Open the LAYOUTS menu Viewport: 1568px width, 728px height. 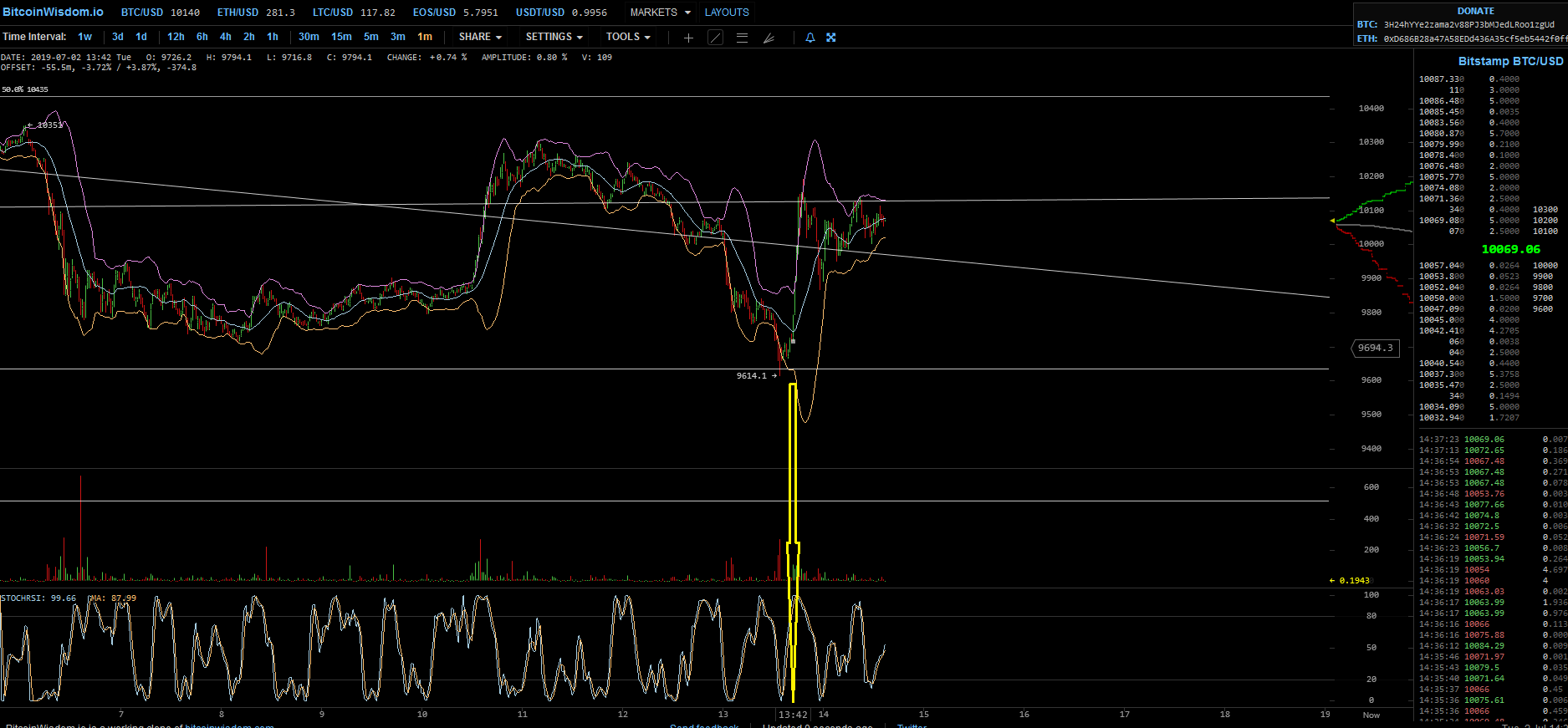pyautogui.click(x=727, y=13)
